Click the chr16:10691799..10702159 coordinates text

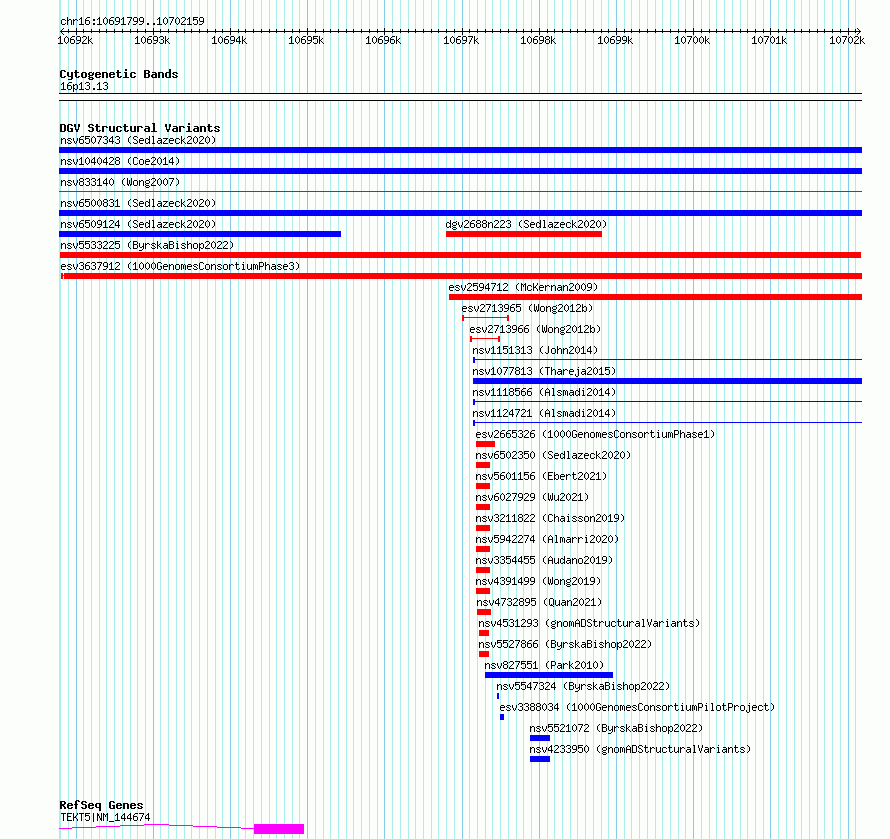coord(132,22)
